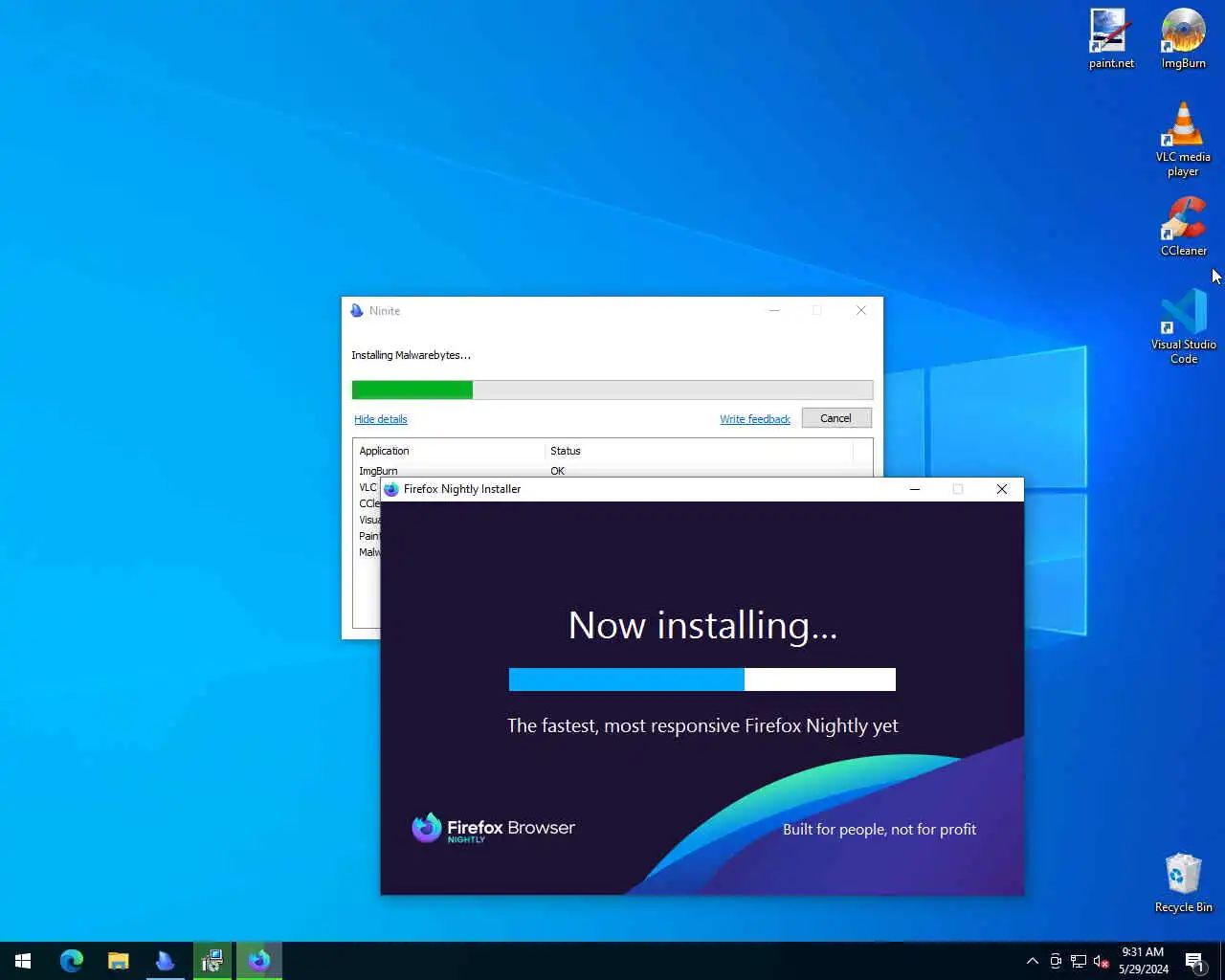
Task: Click the installer setup taskbar icon
Action: point(212,961)
